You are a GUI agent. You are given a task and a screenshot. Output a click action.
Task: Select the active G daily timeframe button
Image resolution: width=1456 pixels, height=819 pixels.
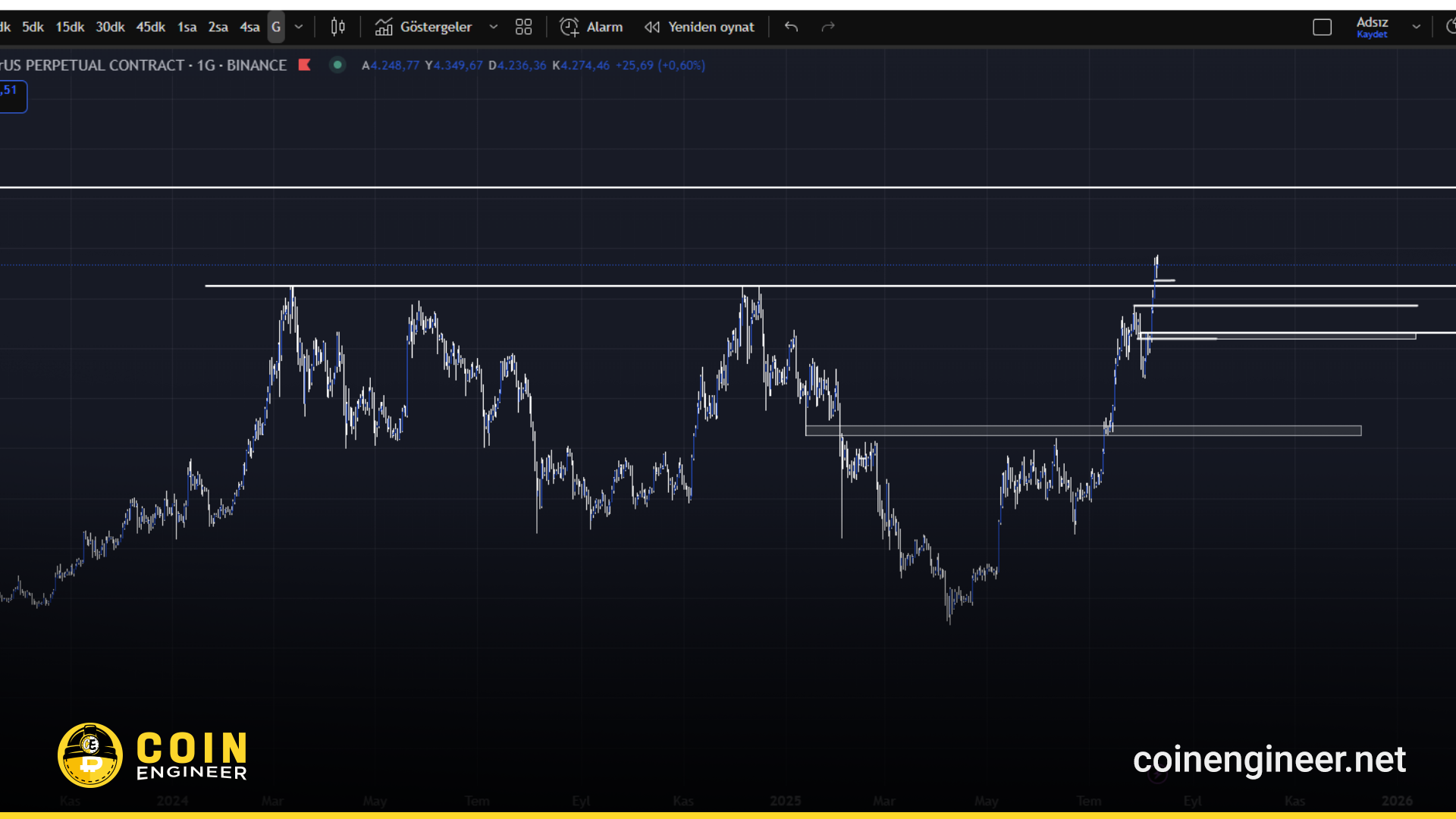(x=277, y=27)
